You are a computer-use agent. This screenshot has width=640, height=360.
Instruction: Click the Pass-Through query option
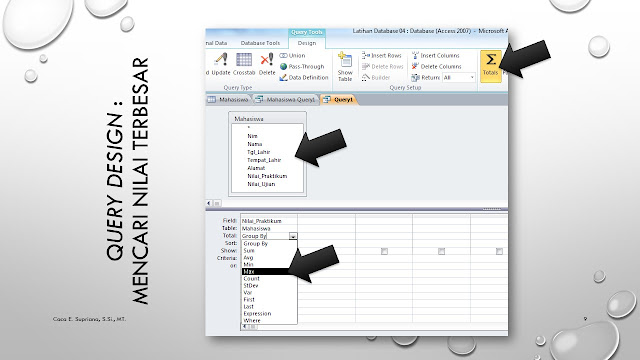(x=302, y=67)
